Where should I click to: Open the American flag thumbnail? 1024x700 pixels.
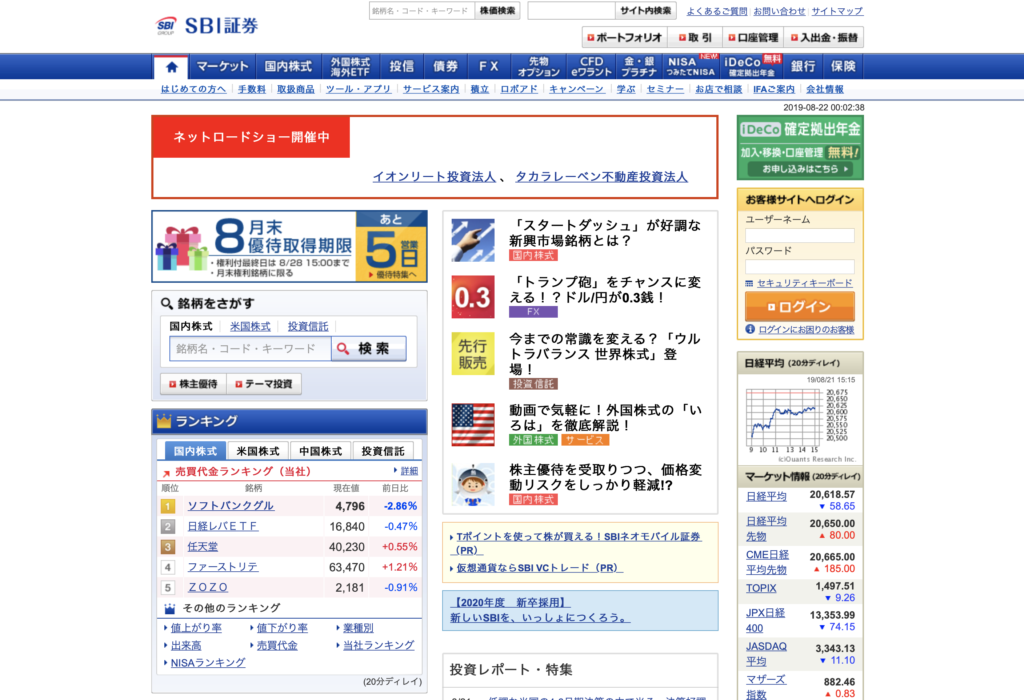coord(473,424)
